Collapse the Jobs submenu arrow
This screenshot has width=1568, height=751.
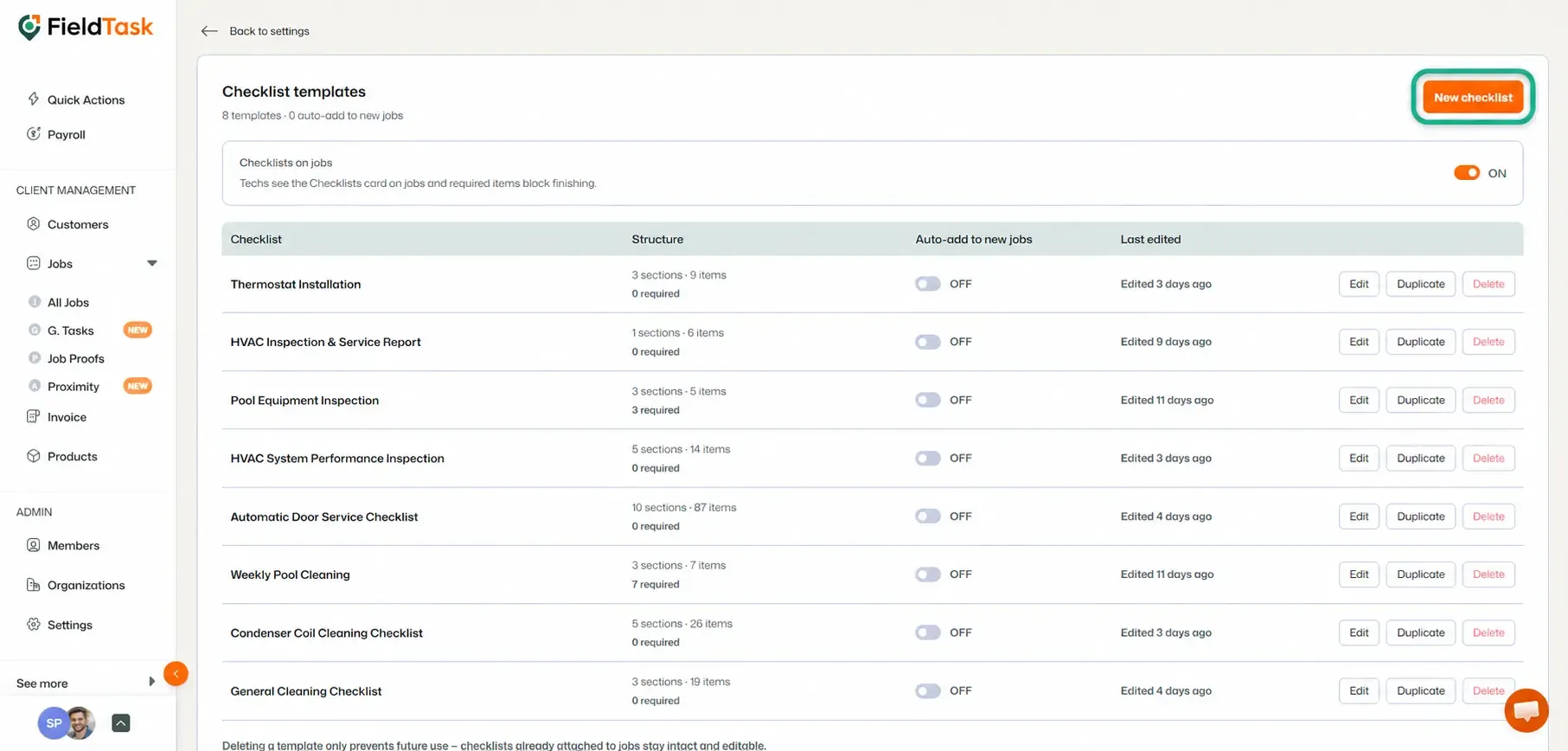click(152, 263)
